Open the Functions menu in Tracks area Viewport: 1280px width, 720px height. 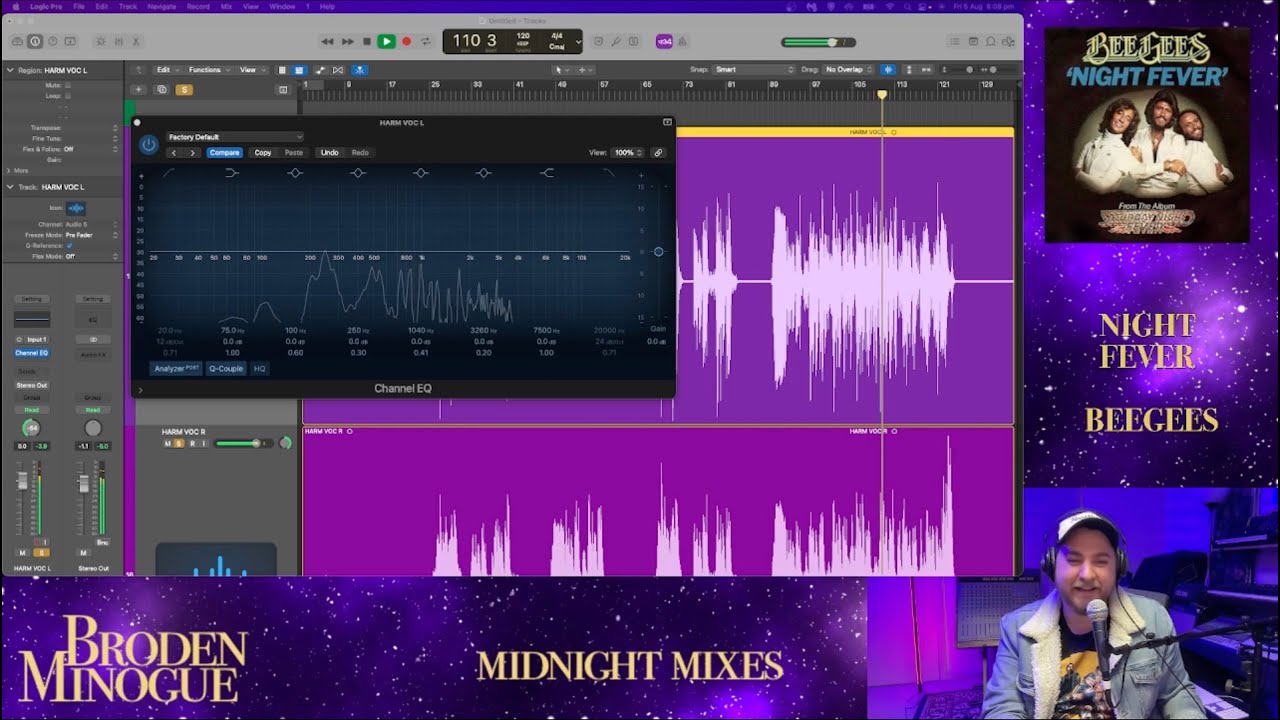(207, 70)
